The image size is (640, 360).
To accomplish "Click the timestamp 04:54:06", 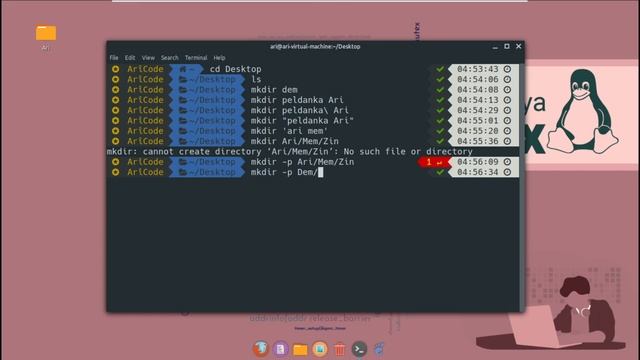I will click(x=478, y=79).
